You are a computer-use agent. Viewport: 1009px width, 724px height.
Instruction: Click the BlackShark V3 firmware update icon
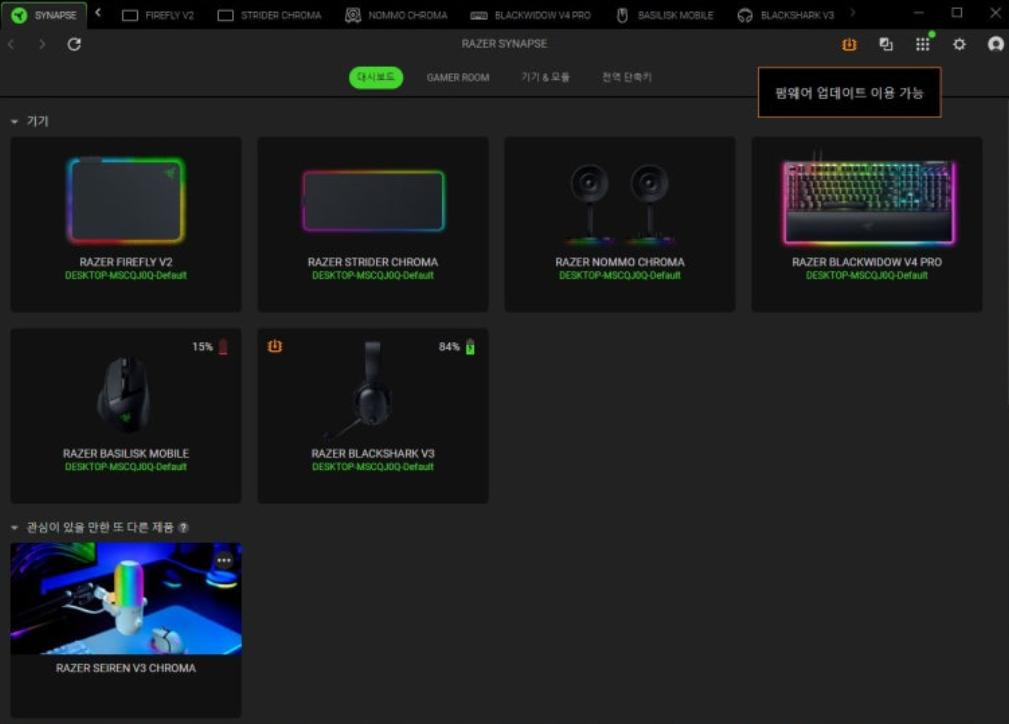click(x=275, y=346)
